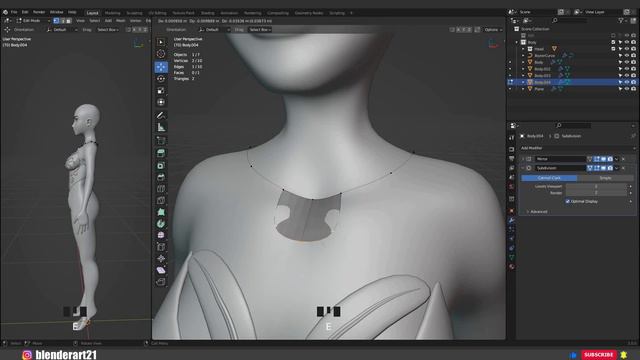Uncheck Optimal Display checkbox

[x=568, y=201]
